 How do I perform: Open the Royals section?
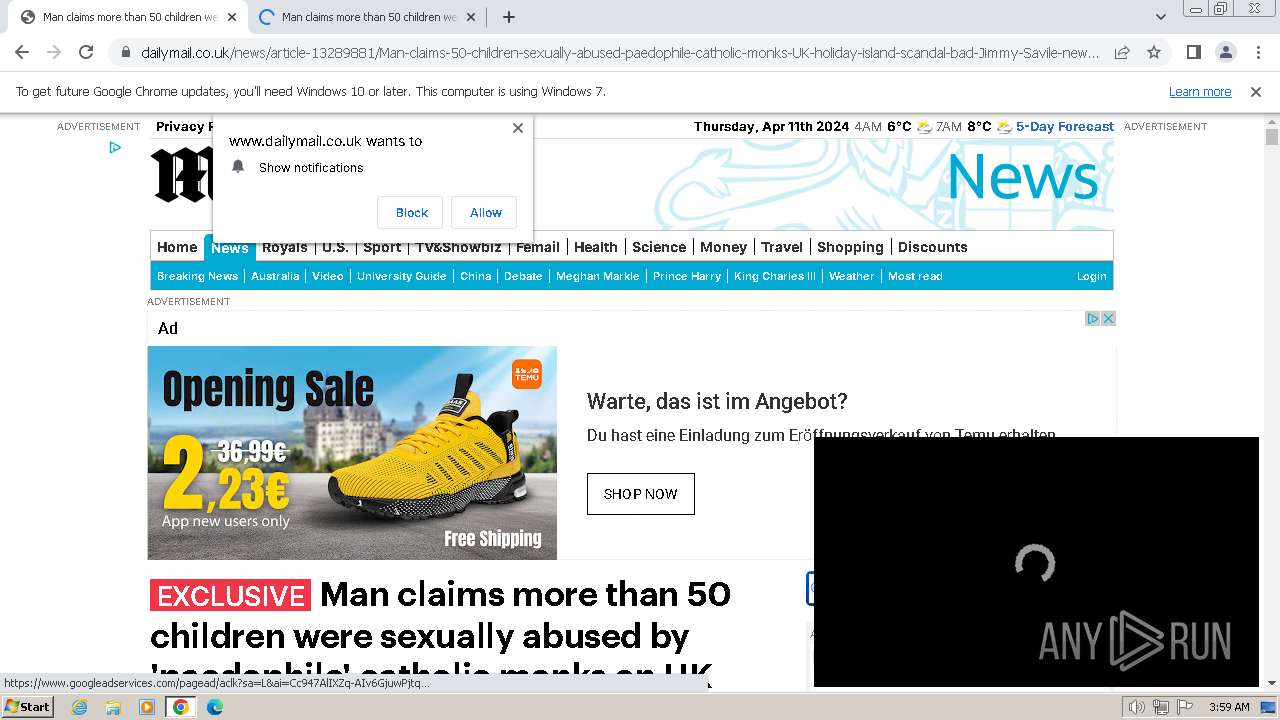(x=285, y=247)
